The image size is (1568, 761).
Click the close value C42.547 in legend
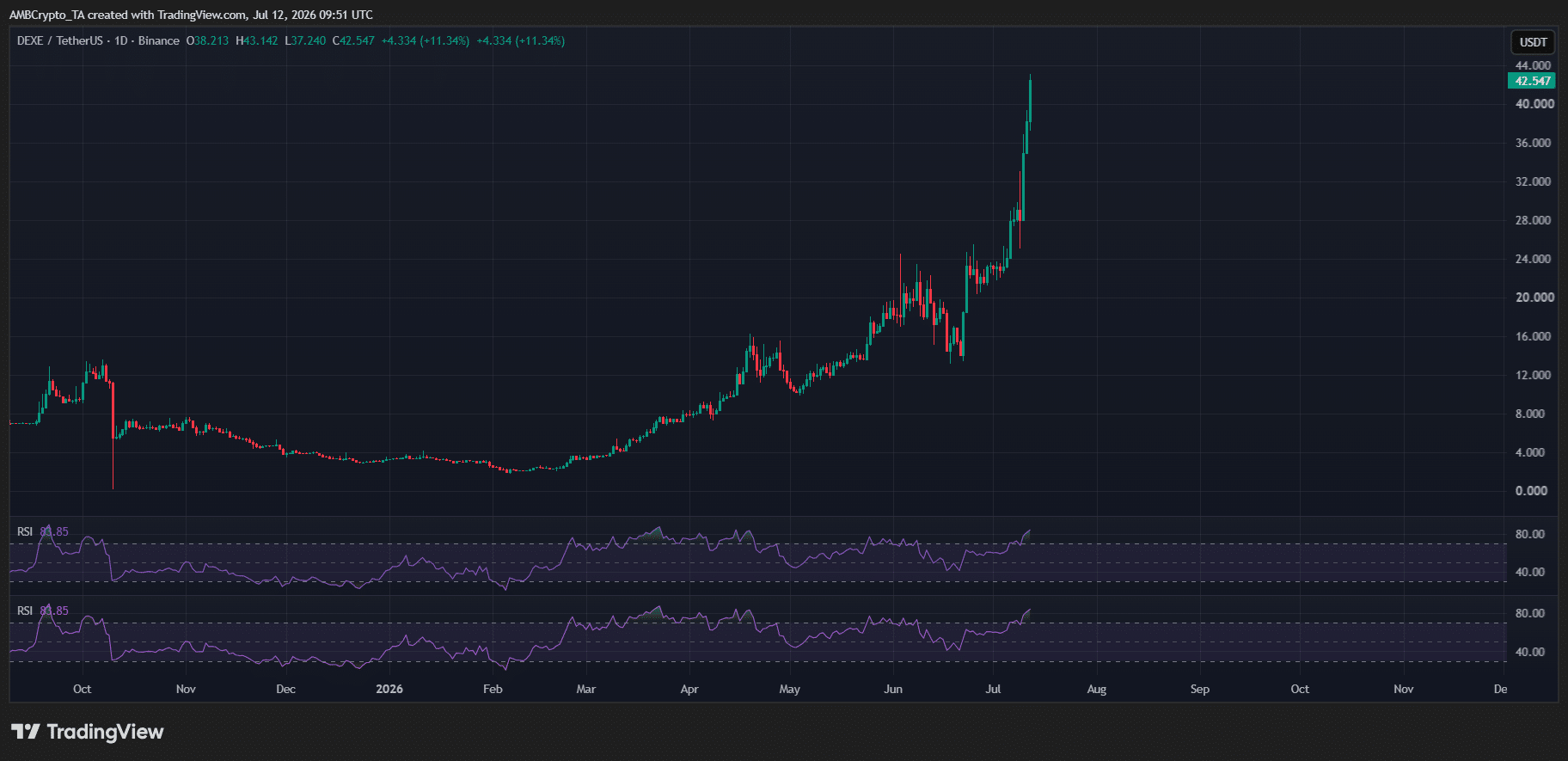[353, 40]
